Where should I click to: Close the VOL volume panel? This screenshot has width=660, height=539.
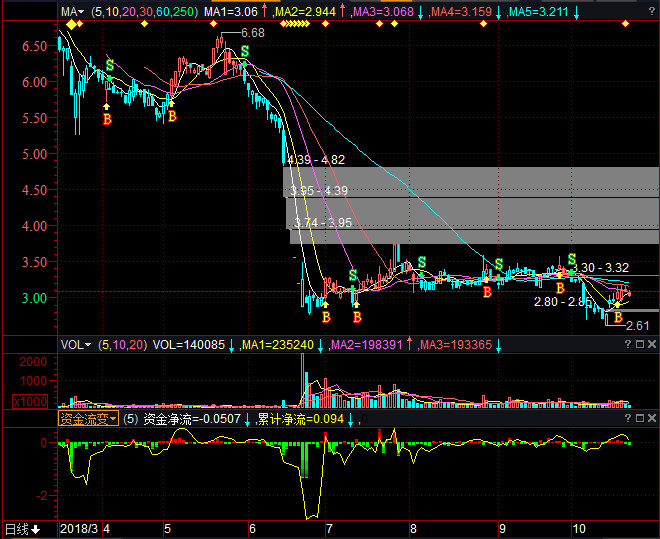(x=652, y=345)
